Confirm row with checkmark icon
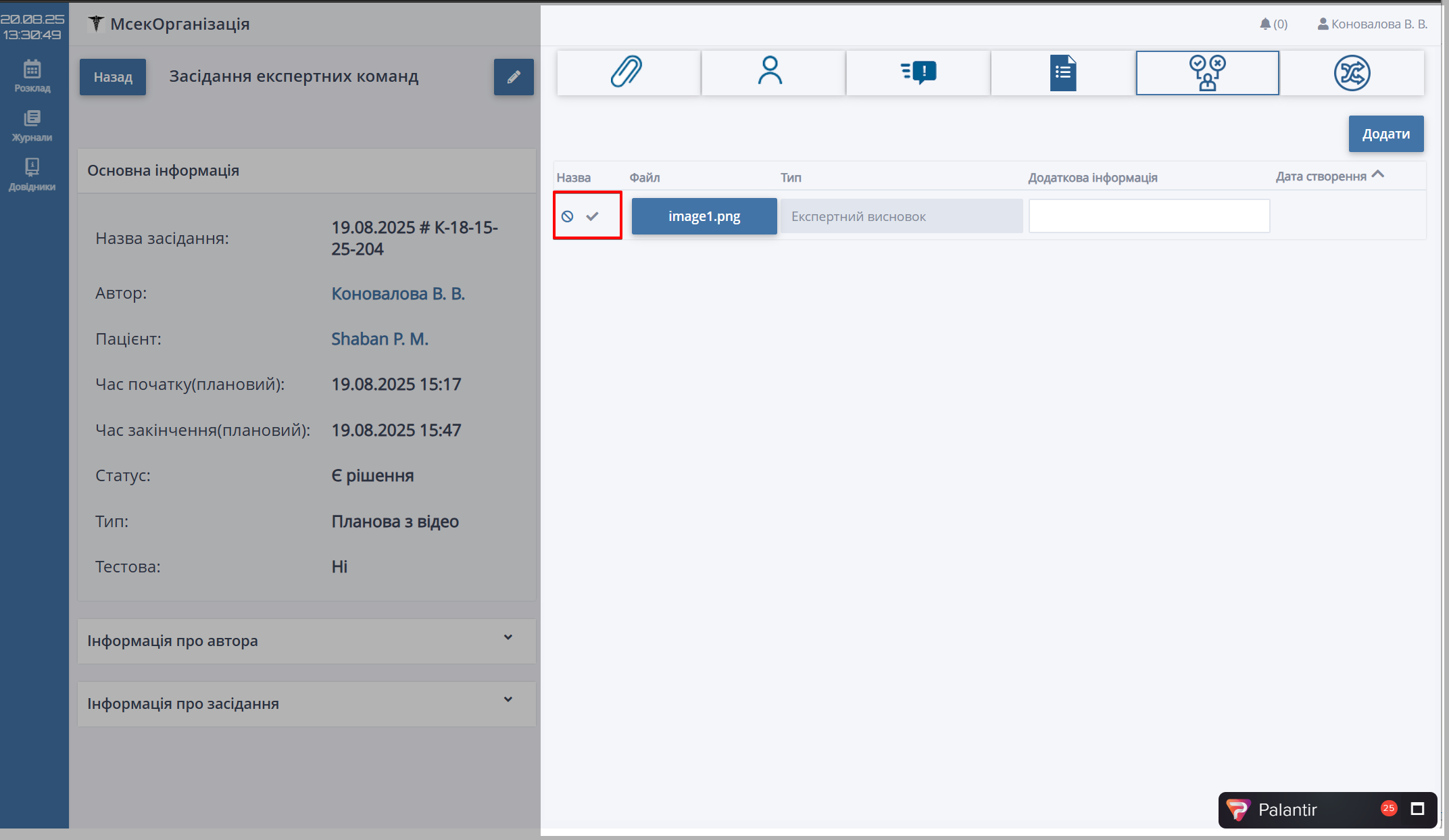The height and width of the screenshot is (840, 1449). (x=593, y=216)
